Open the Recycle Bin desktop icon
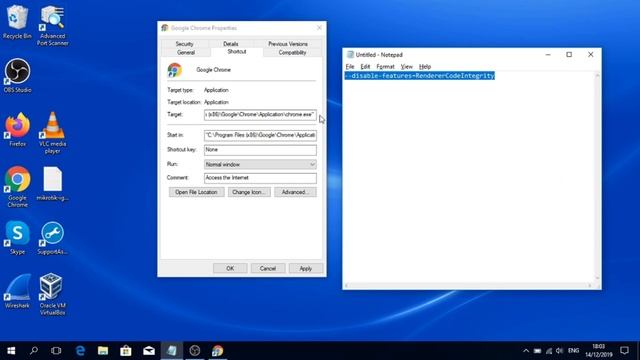The width and height of the screenshot is (640, 360). click(17, 22)
